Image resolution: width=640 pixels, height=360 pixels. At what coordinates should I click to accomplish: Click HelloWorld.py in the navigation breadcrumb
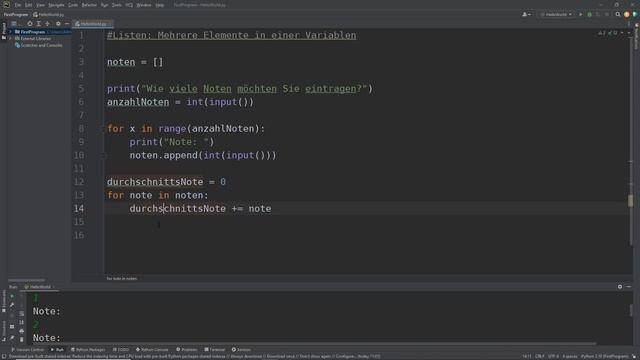pos(49,14)
